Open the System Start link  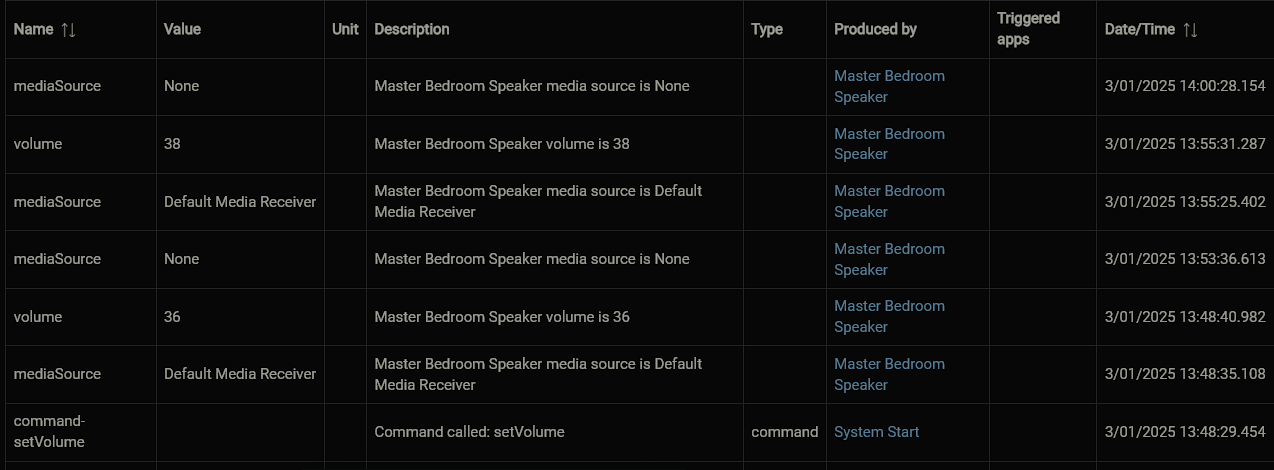click(x=877, y=432)
